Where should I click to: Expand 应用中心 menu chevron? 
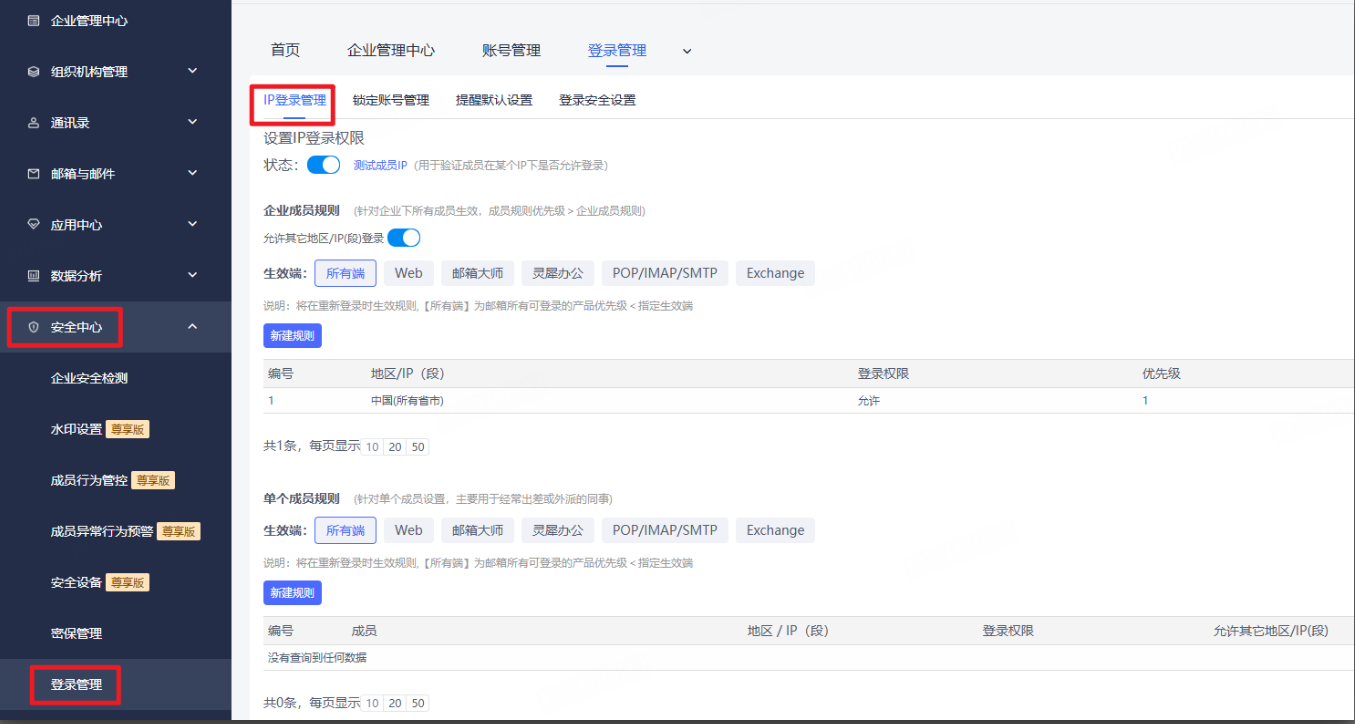tap(193, 224)
